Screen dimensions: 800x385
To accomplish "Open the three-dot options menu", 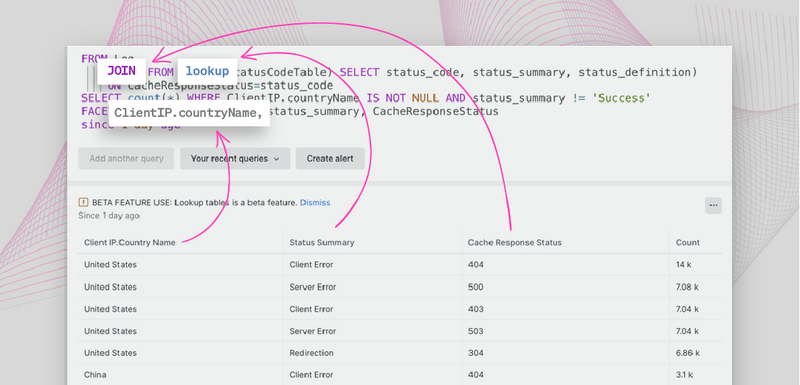I will (713, 206).
